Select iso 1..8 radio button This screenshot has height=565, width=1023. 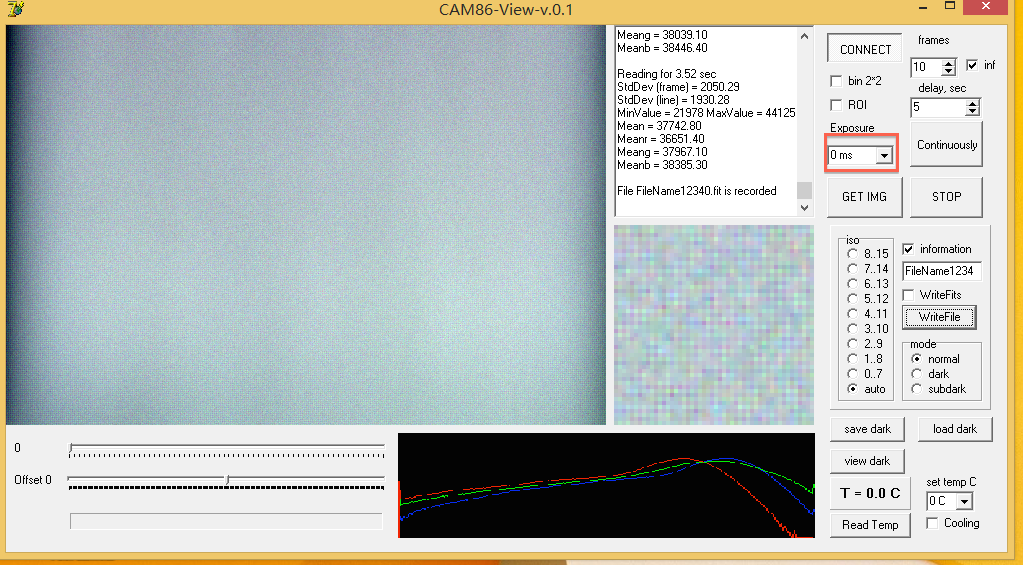852,359
